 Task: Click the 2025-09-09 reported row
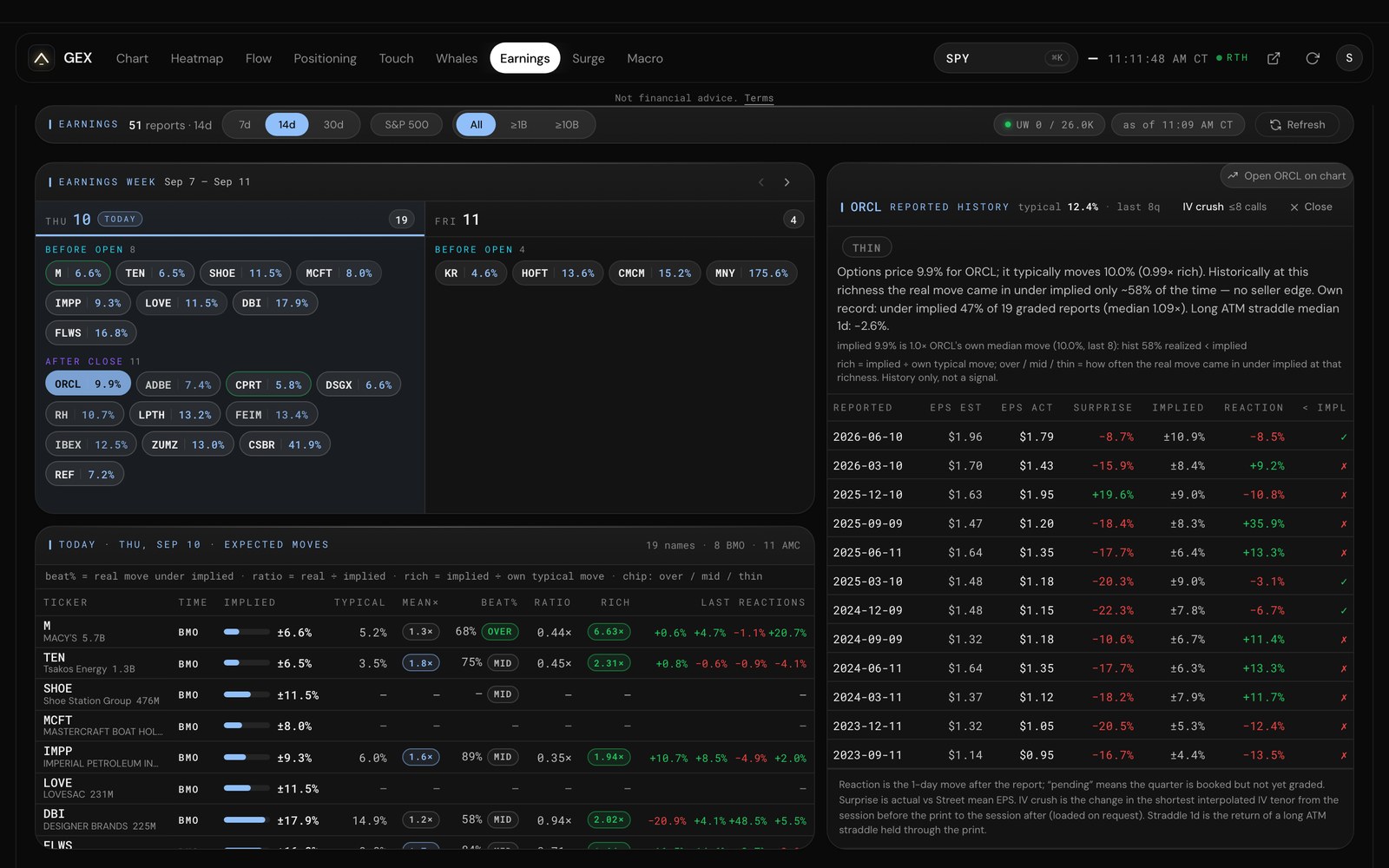click(x=1089, y=523)
